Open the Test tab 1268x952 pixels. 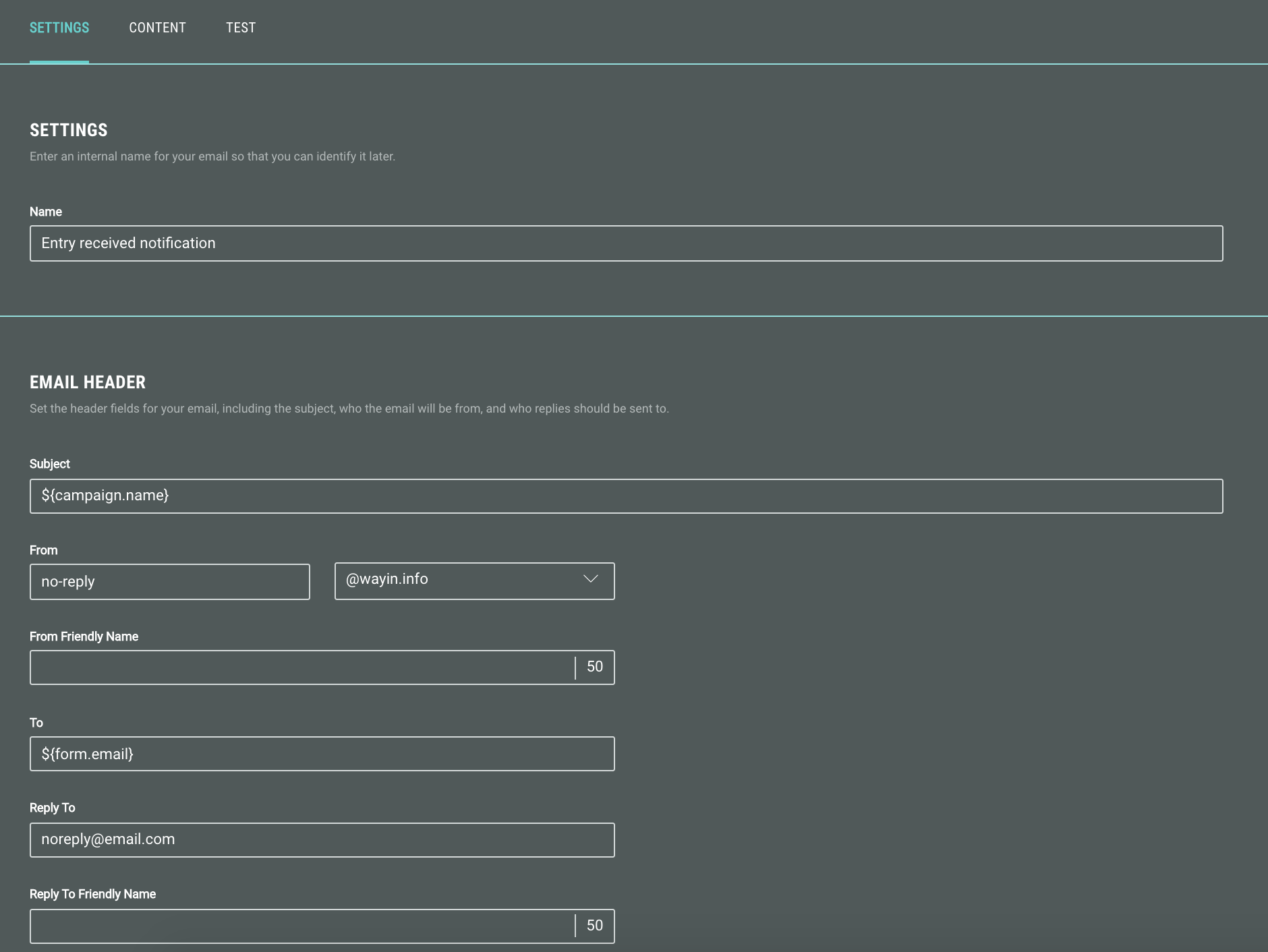click(241, 28)
